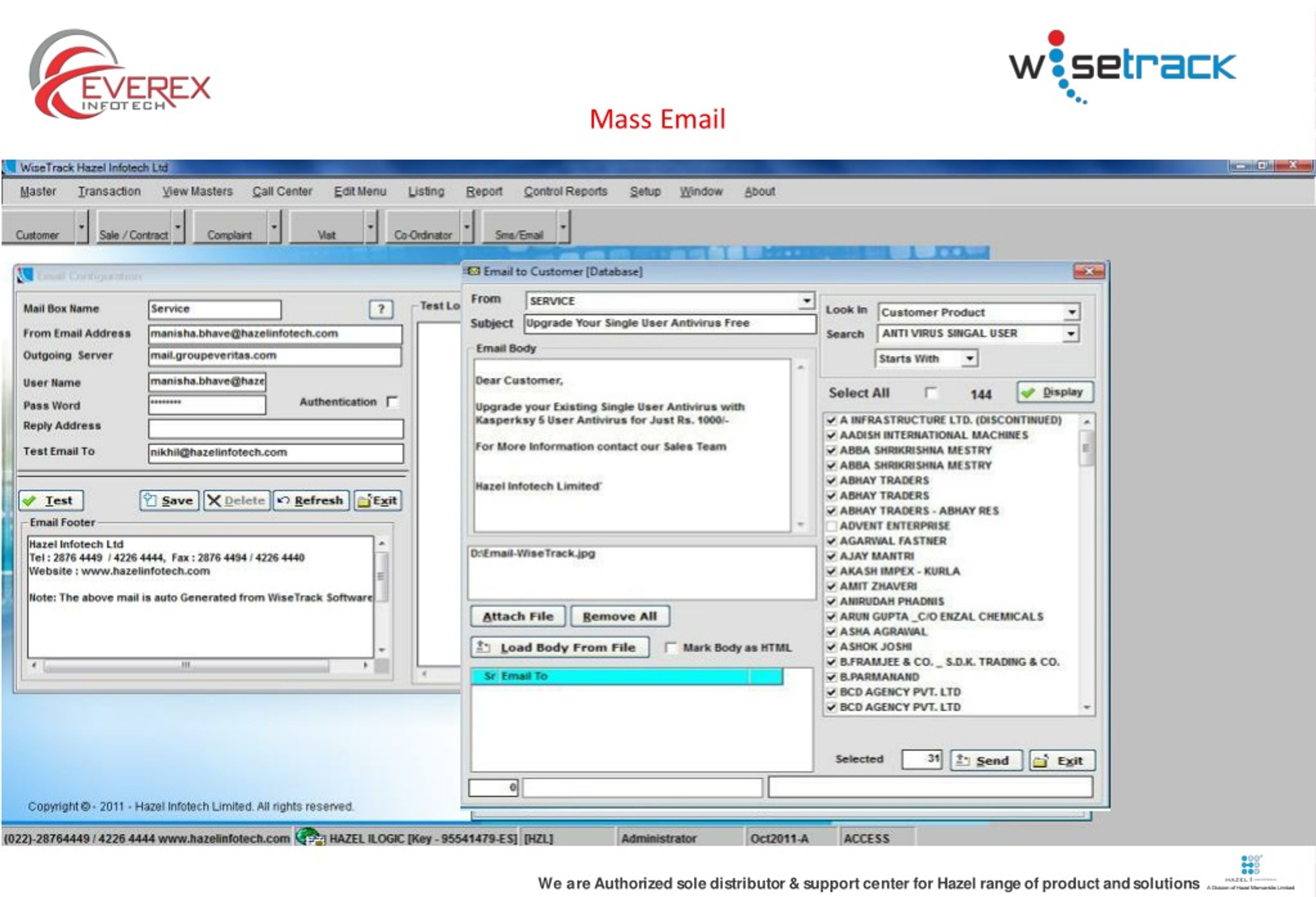Click the Test Email To field

click(276, 452)
